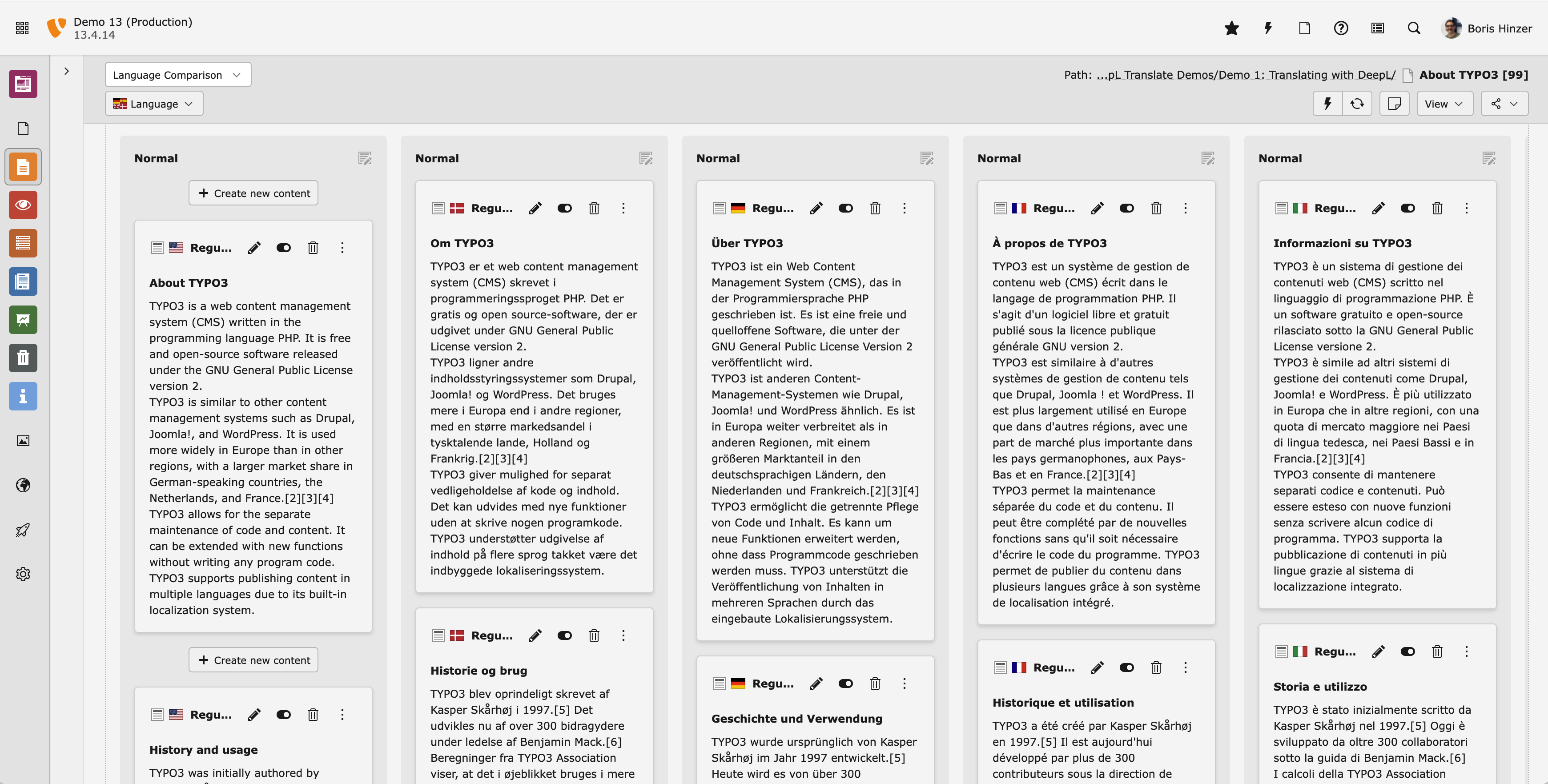Image resolution: width=1548 pixels, height=784 pixels.
Task: Edit About TYPO3 element with pencil
Action: (x=254, y=248)
